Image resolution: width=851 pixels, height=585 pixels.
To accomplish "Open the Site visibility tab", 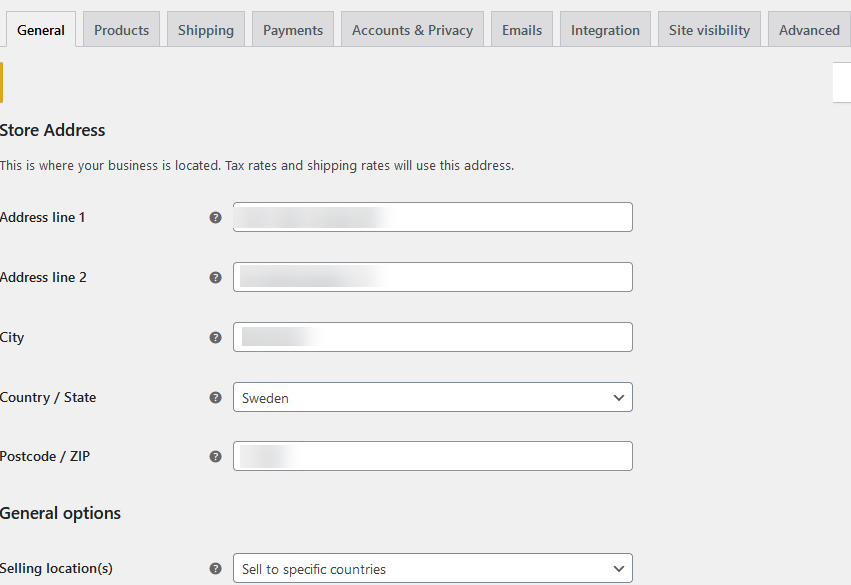I will pos(709,30).
